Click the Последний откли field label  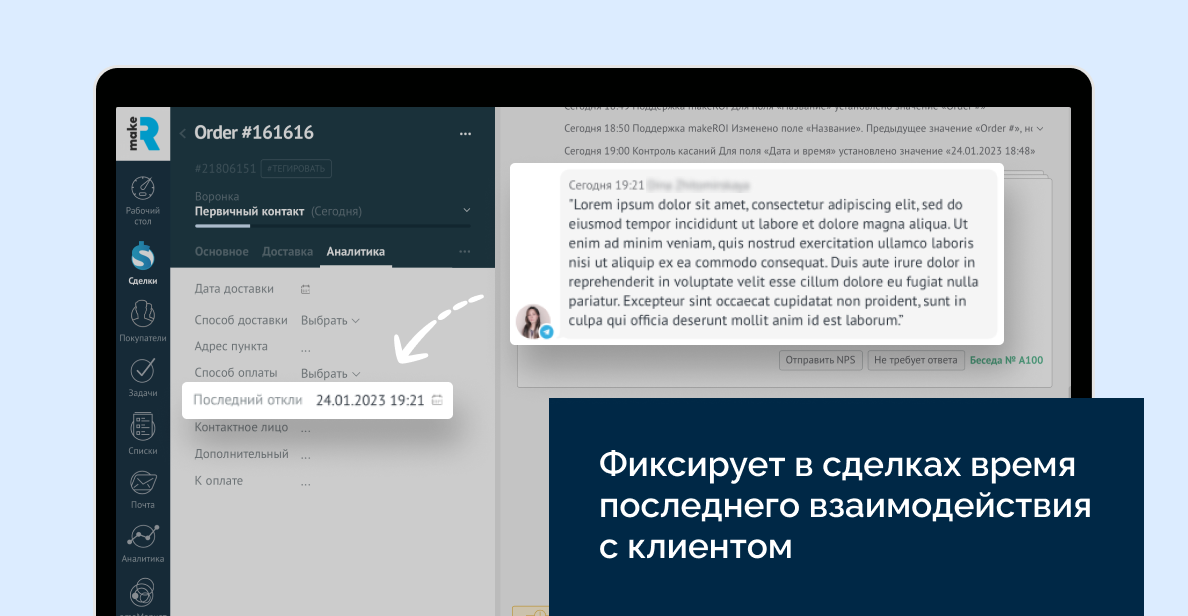(248, 400)
